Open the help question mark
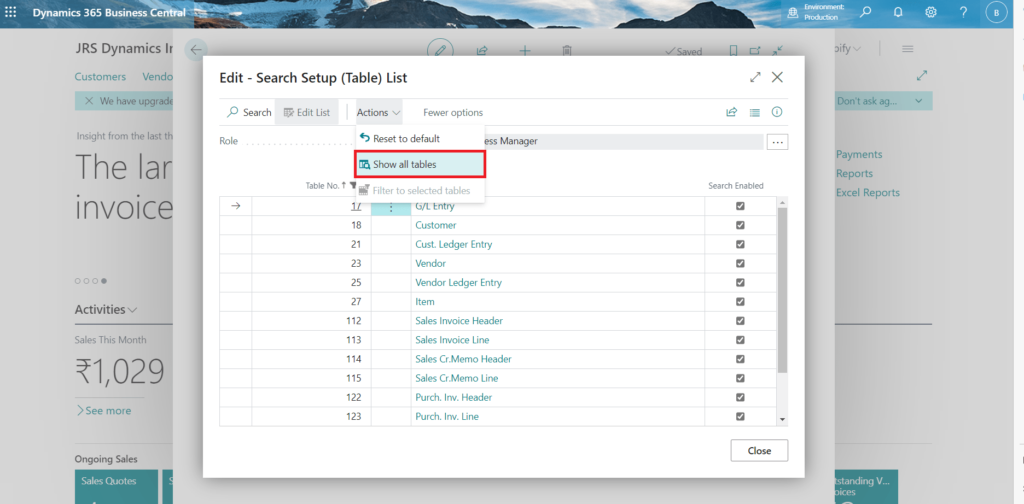This screenshot has width=1024, height=504. [x=964, y=12]
